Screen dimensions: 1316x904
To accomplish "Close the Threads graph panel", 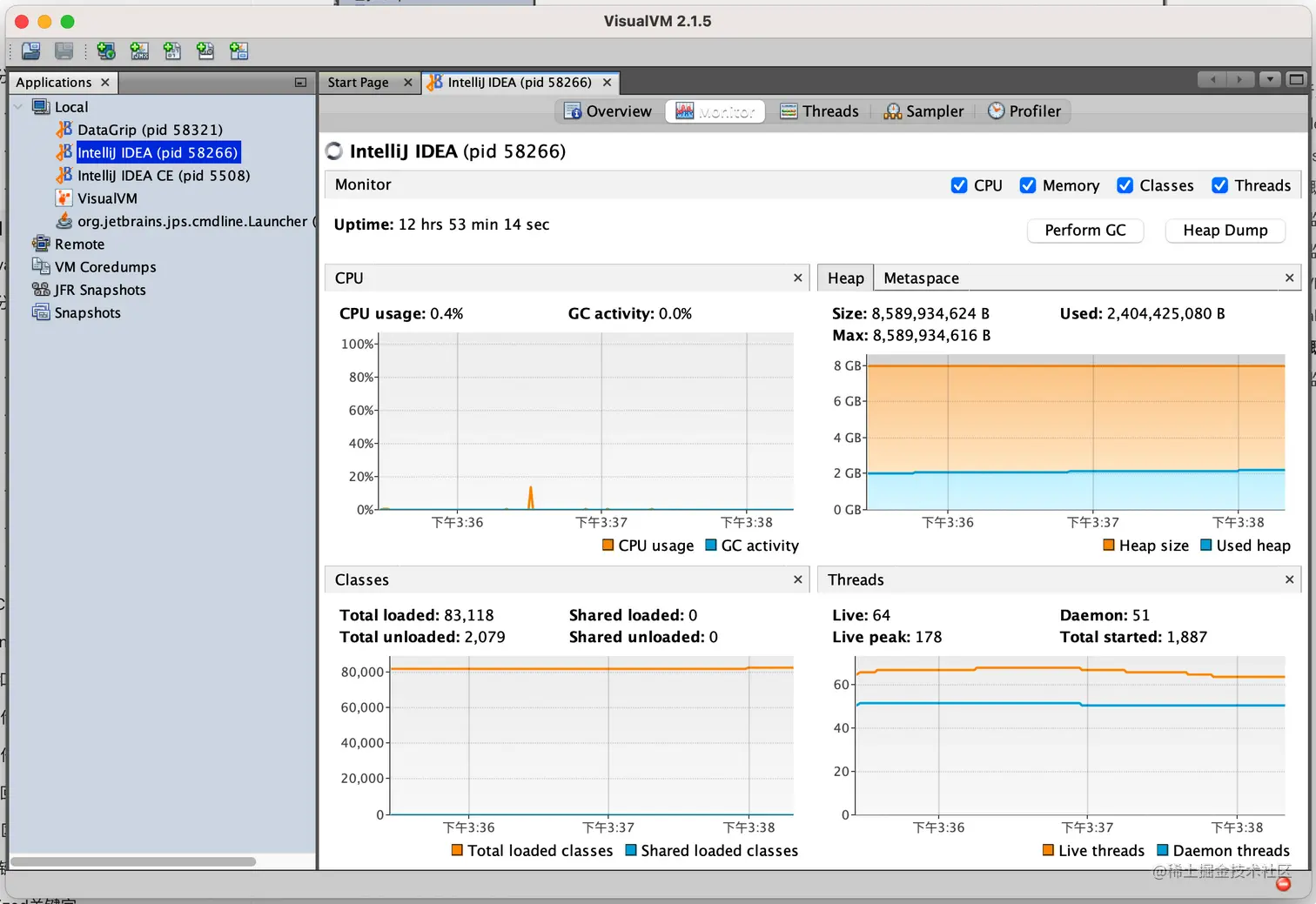I will click(x=1289, y=579).
